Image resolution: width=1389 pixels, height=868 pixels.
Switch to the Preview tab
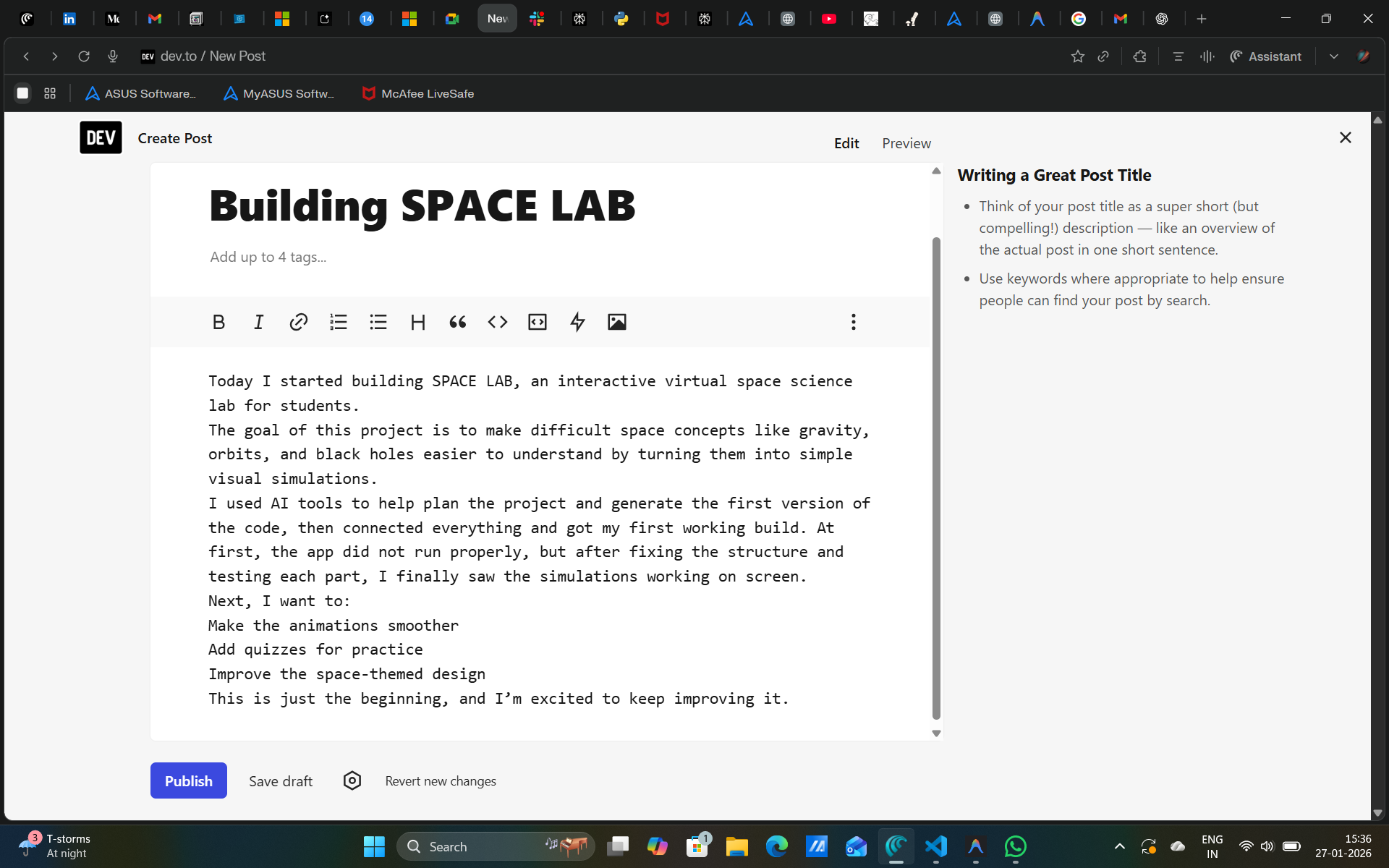906,143
